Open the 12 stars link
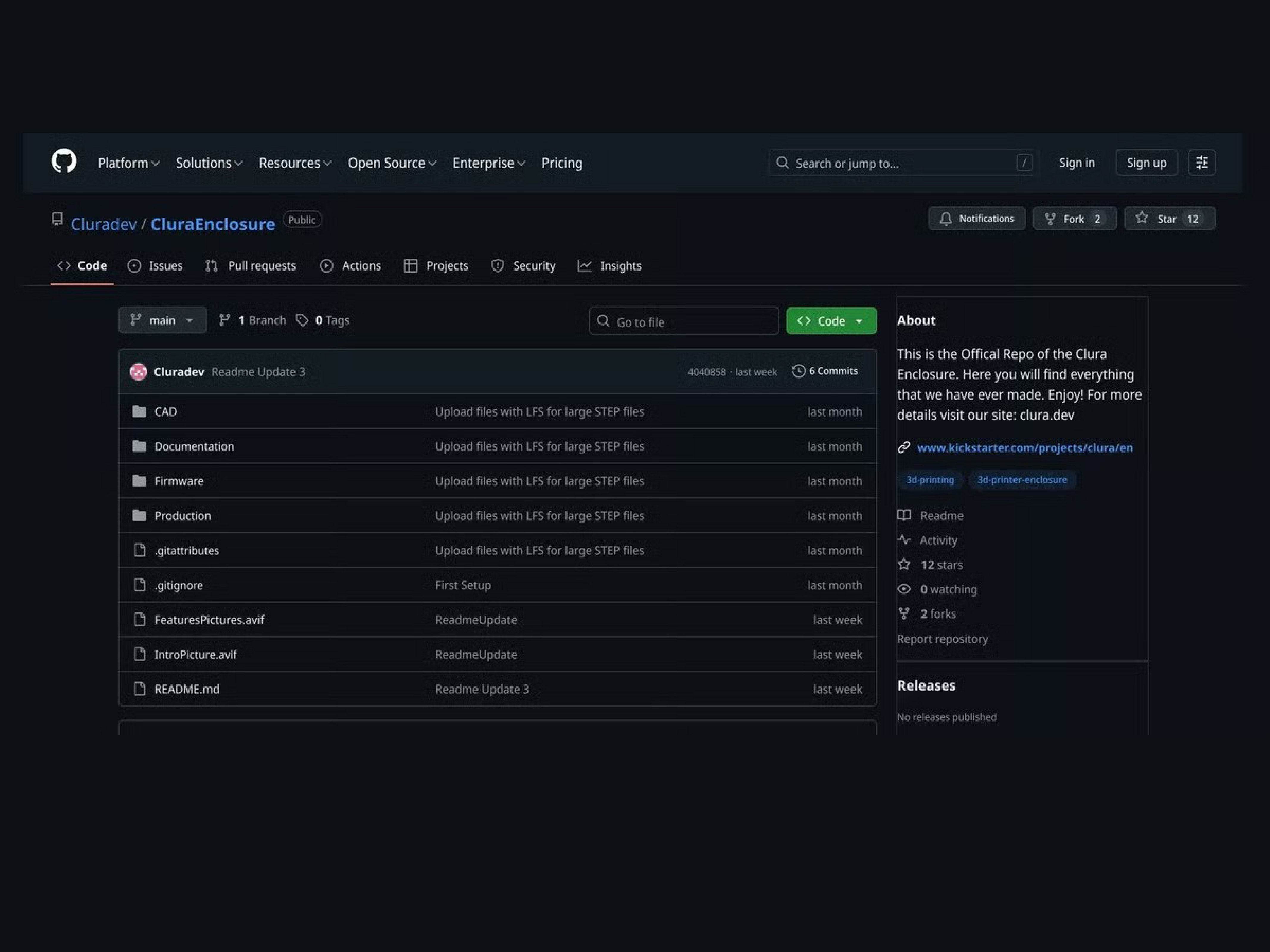Image resolution: width=1270 pixels, height=952 pixels. click(941, 565)
